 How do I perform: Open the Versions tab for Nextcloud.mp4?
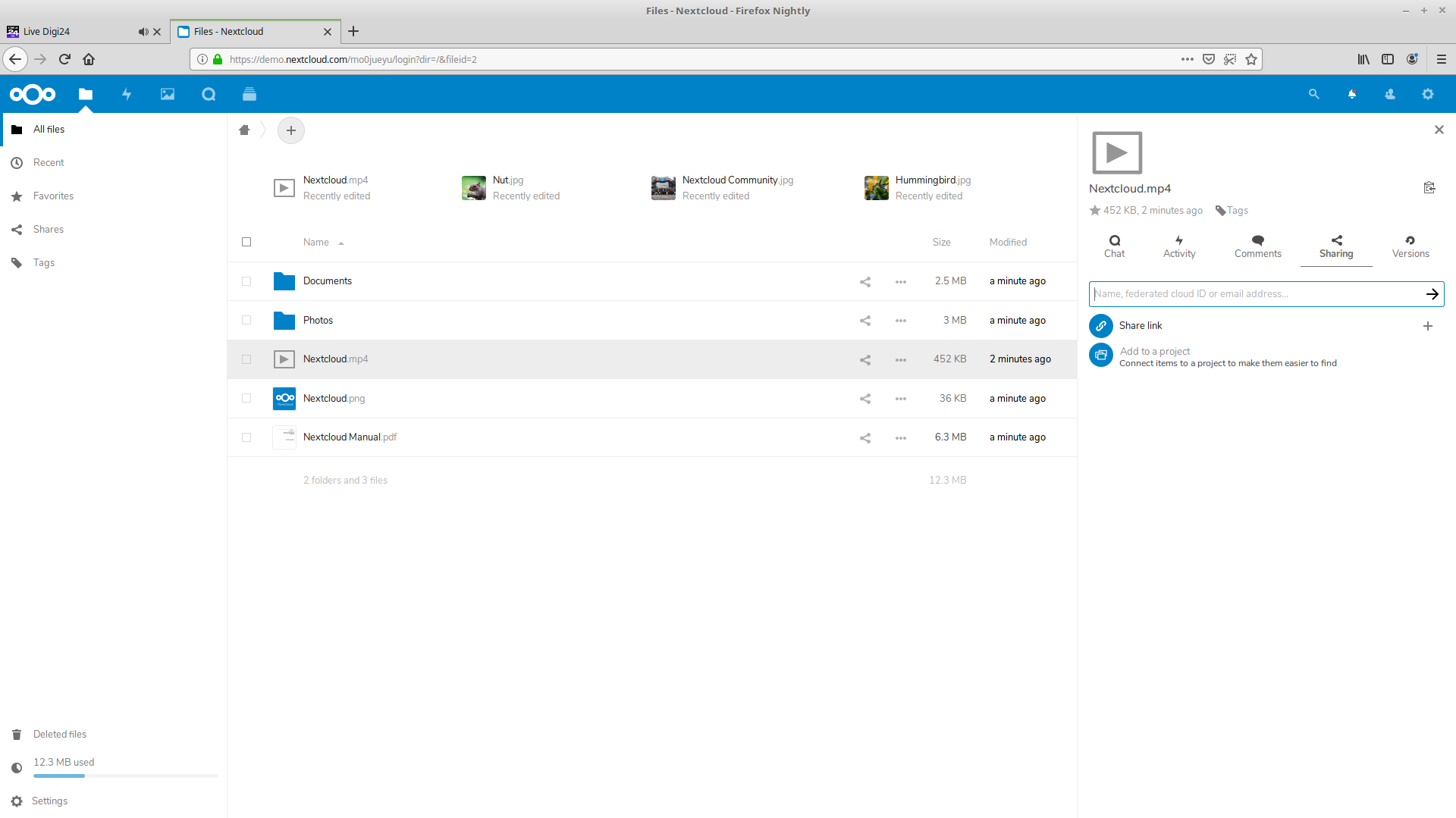[x=1410, y=246]
